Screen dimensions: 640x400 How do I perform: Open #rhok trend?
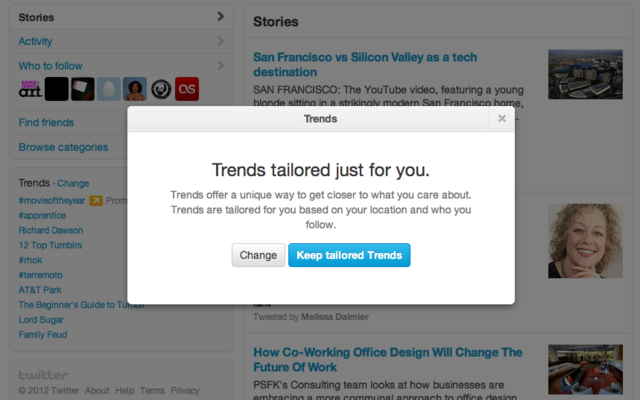click(x=30, y=260)
